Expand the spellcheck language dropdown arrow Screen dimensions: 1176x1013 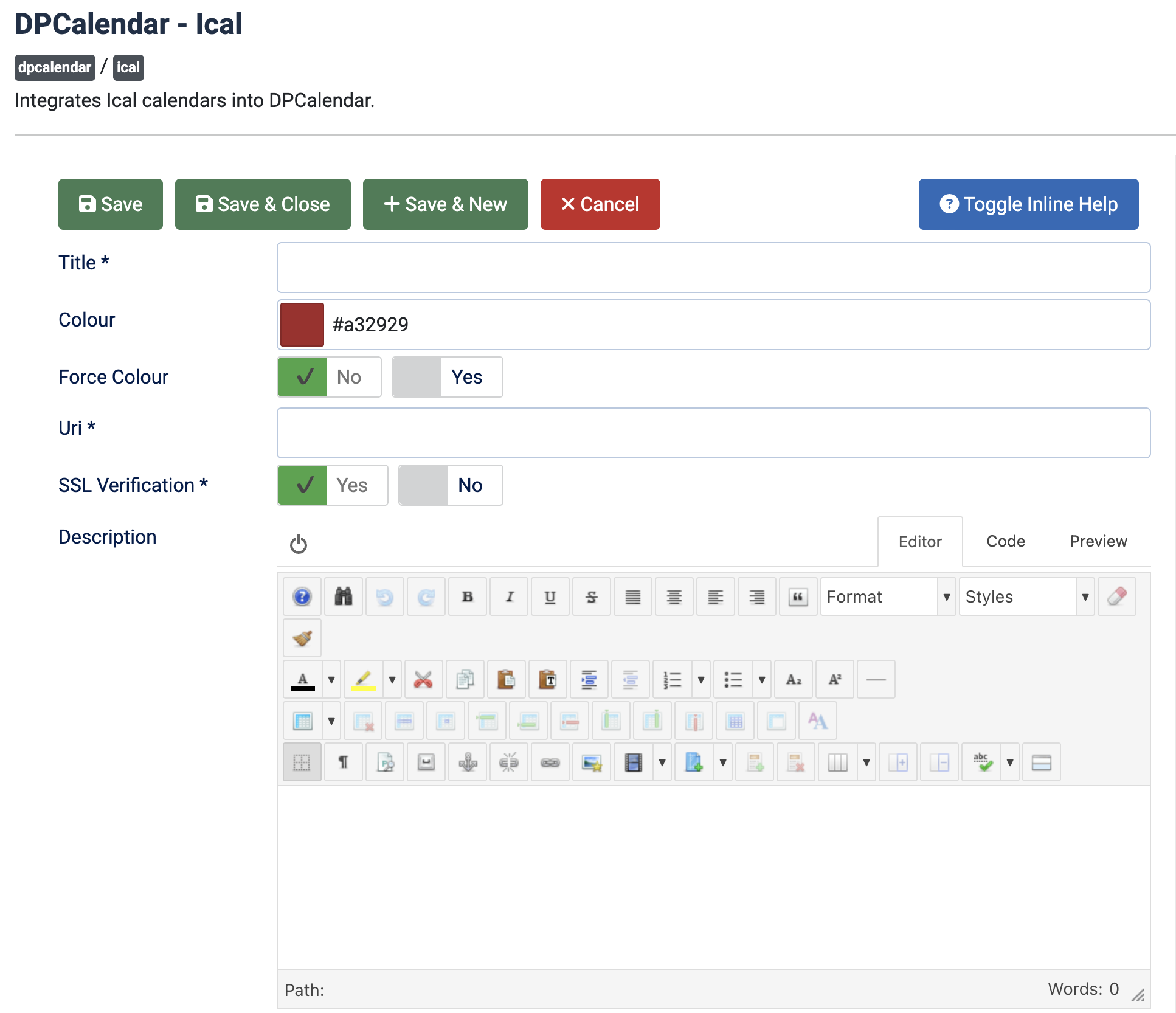click(x=1010, y=762)
